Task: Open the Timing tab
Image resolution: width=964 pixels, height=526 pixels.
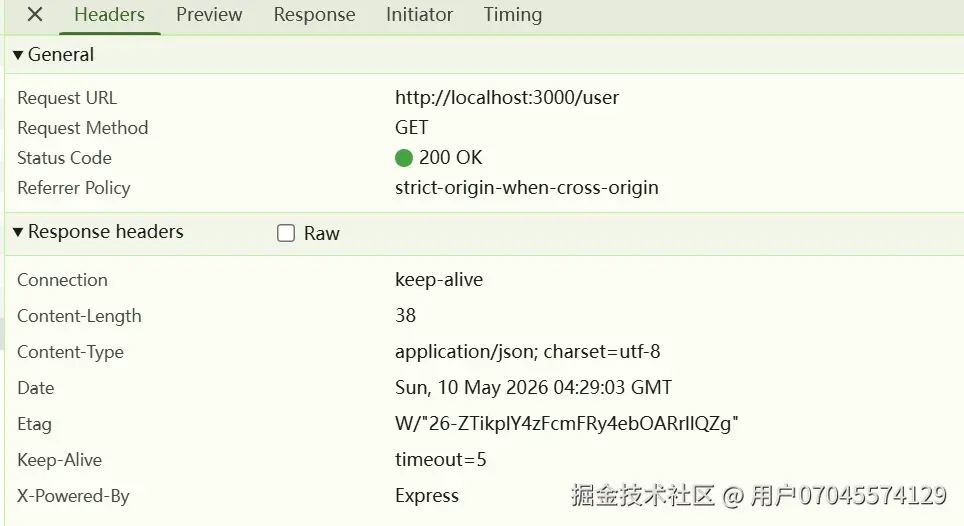Action: [513, 14]
